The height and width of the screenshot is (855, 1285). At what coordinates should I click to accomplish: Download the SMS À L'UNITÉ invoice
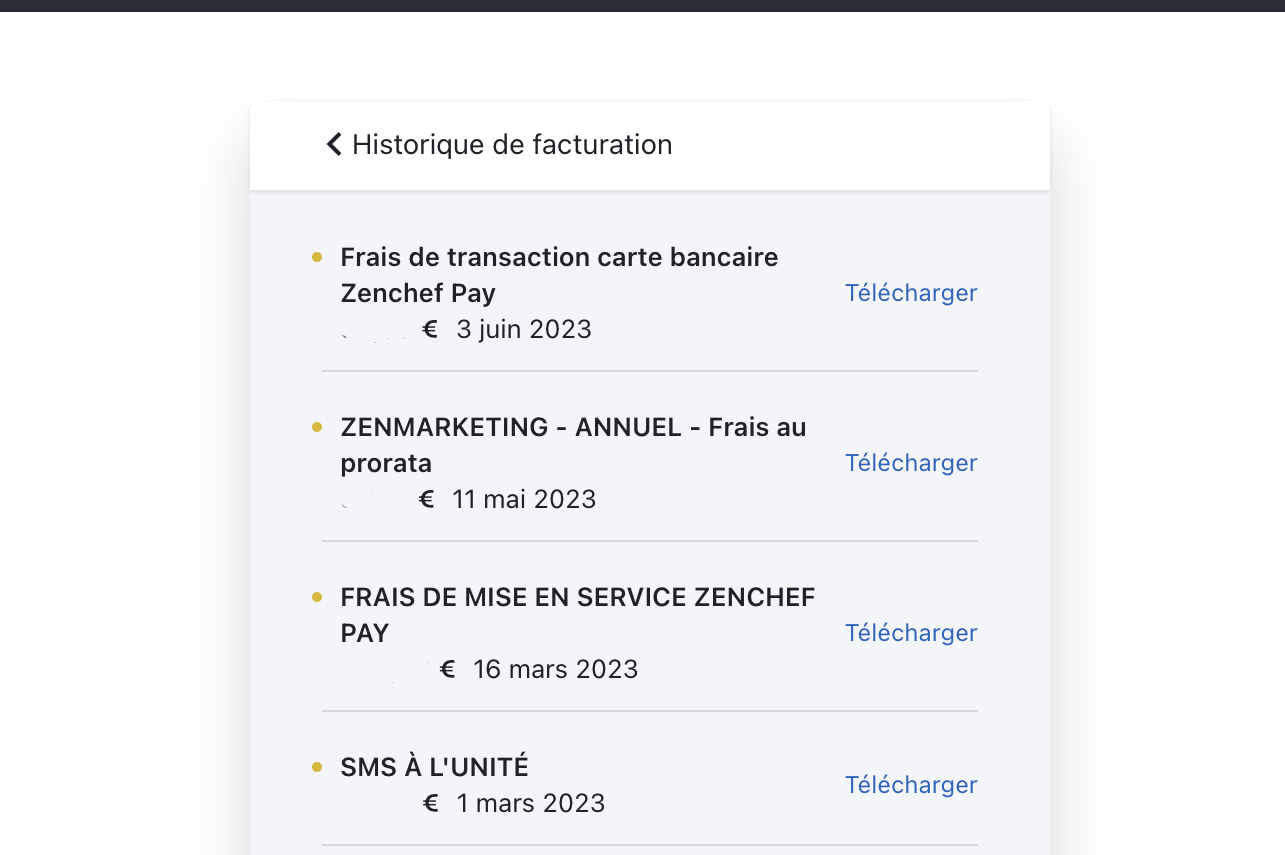click(911, 785)
